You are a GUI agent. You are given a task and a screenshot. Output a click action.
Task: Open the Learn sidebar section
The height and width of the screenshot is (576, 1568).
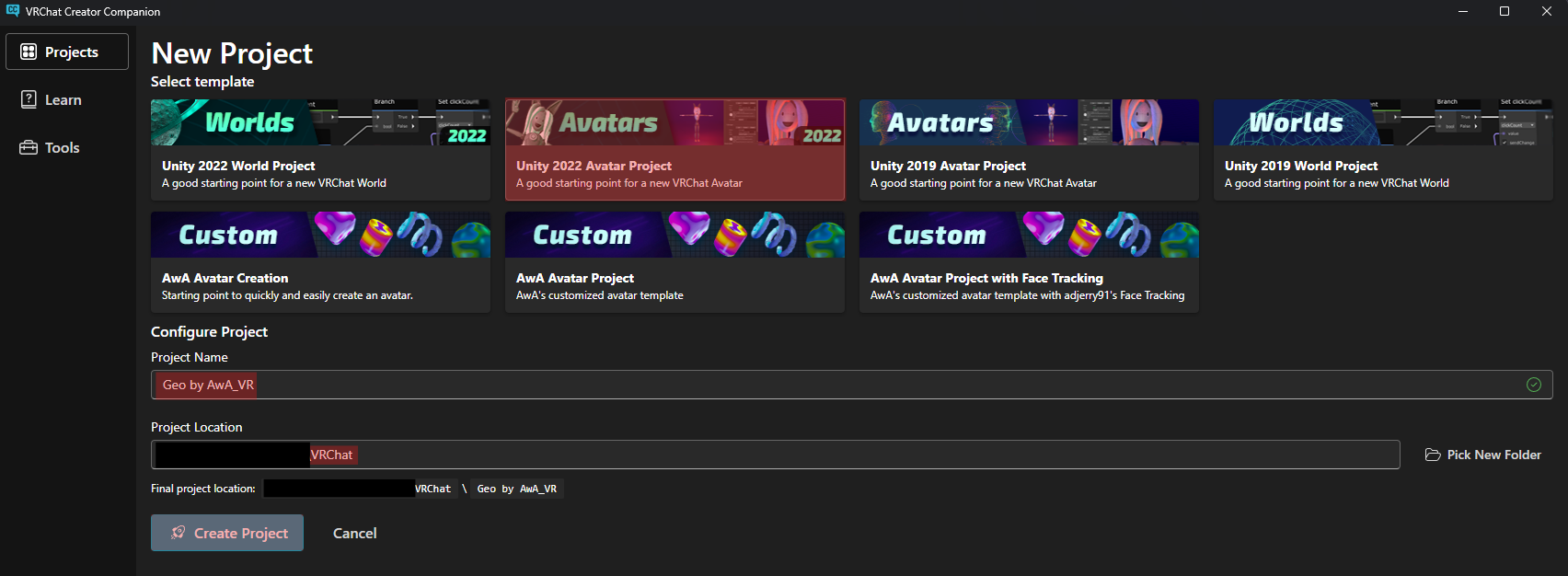[x=67, y=99]
